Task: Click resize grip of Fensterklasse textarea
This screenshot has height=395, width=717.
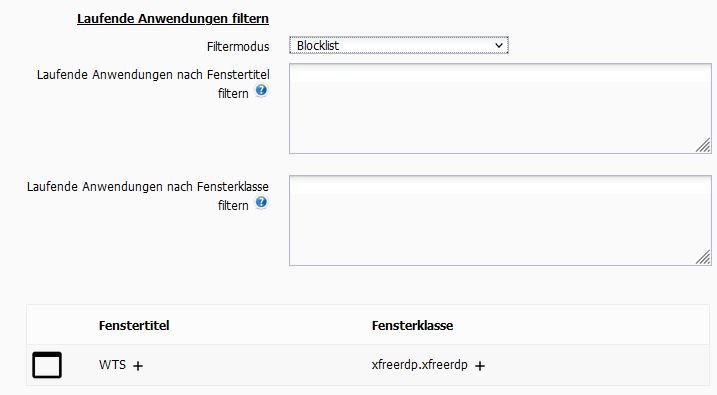Action: click(x=703, y=258)
